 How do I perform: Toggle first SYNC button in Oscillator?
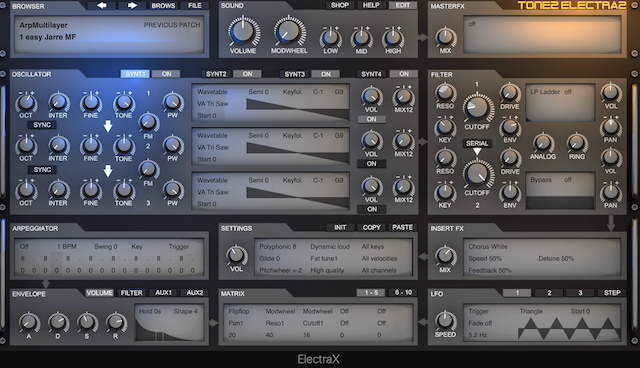(42, 125)
